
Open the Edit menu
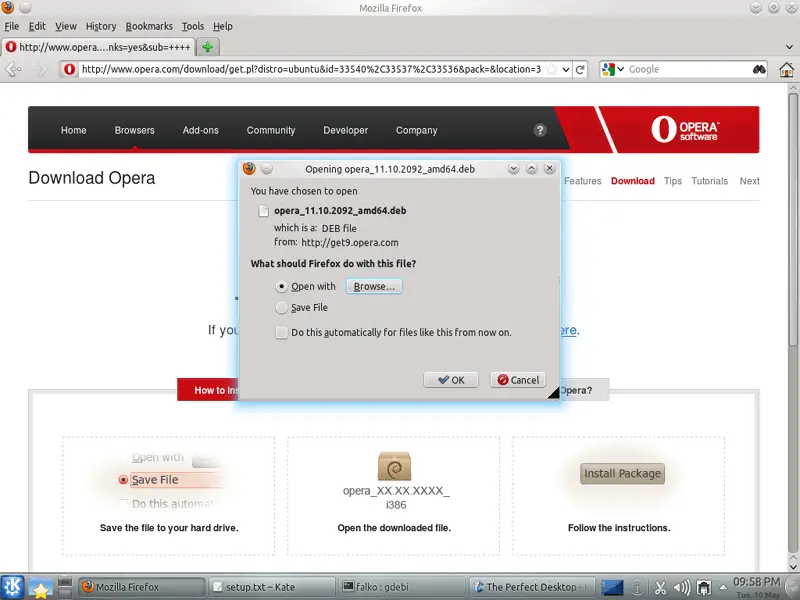click(x=37, y=26)
